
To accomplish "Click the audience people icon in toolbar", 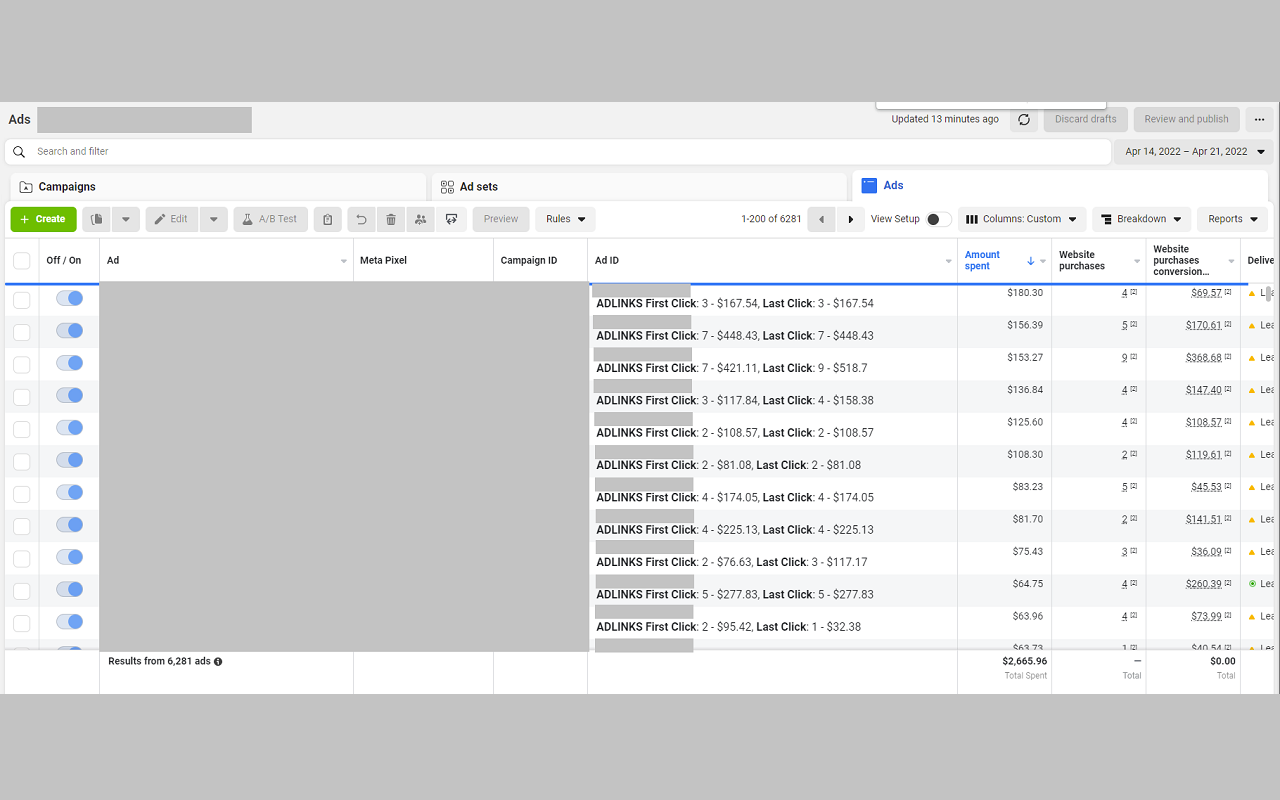I will pyautogui.click(x=420, y=219).
